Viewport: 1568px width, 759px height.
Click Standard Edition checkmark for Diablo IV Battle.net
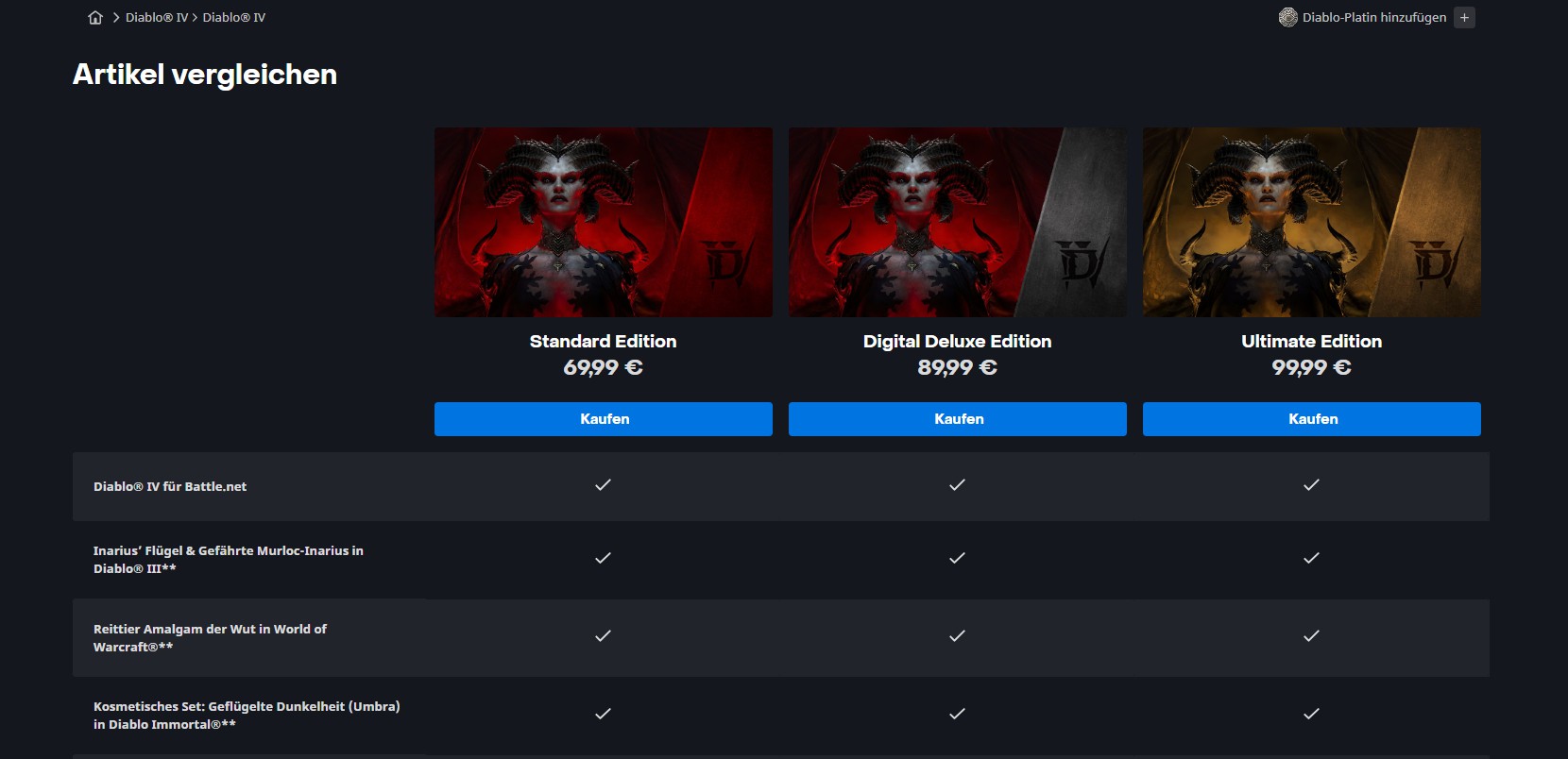(603, 485)
